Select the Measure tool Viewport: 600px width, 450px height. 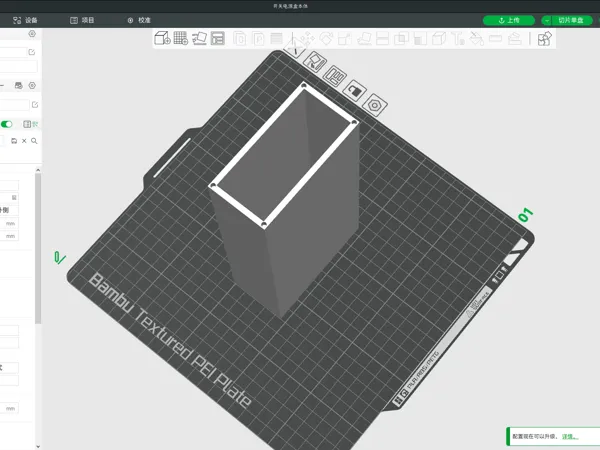[495, 39]
